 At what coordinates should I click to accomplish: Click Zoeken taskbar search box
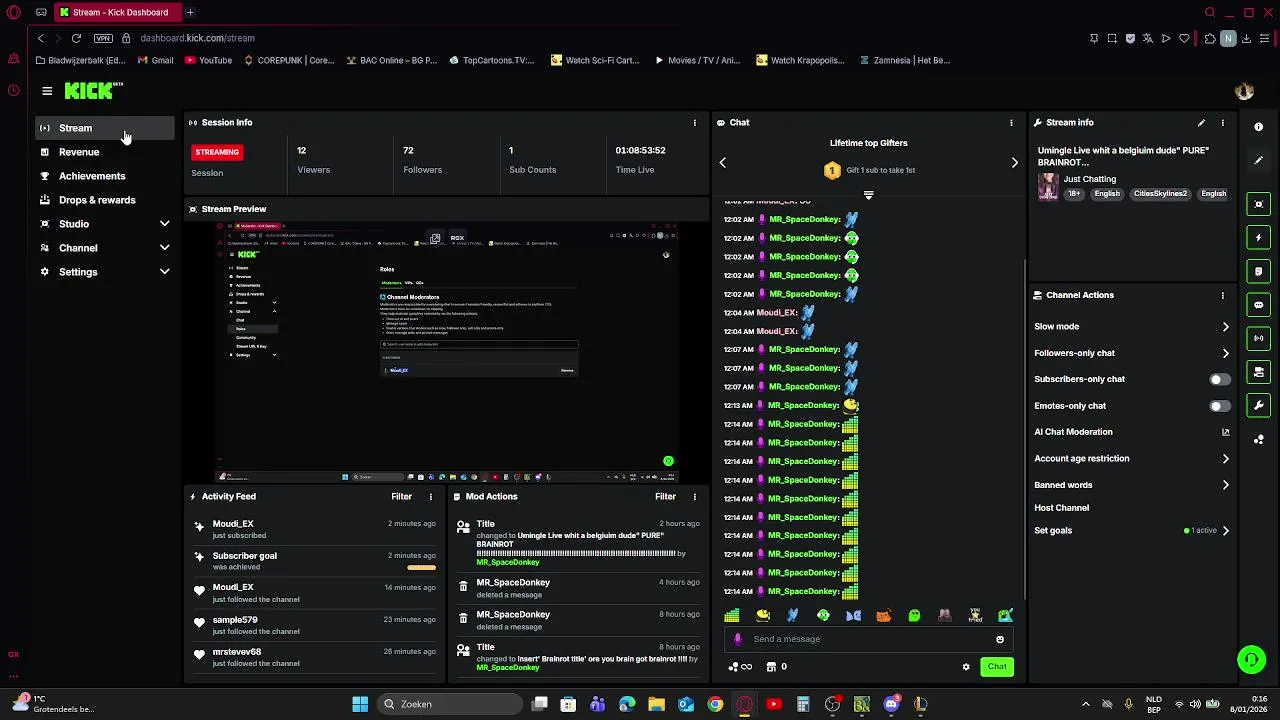(448, 705)
